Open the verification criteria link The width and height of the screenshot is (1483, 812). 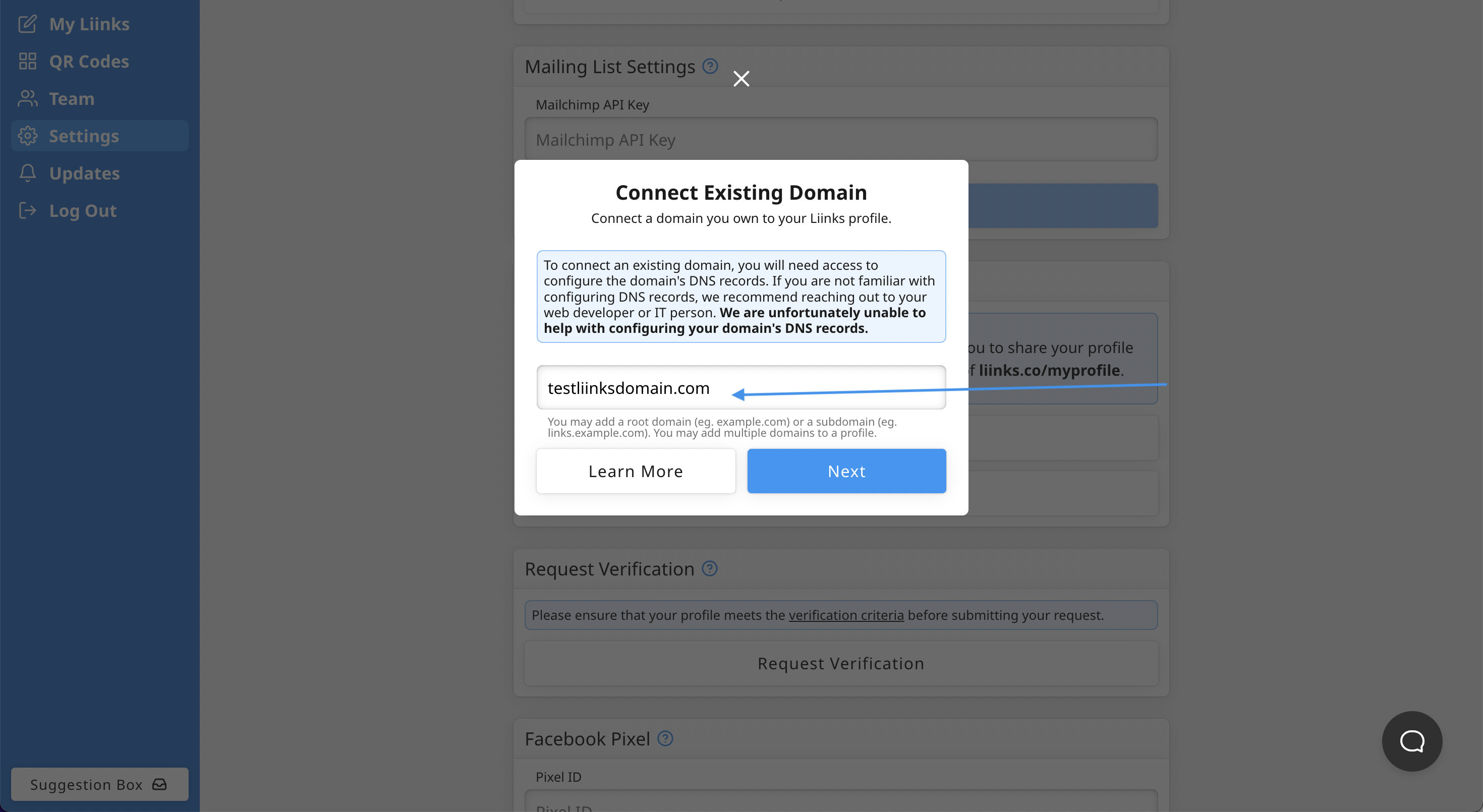[846, 615]
